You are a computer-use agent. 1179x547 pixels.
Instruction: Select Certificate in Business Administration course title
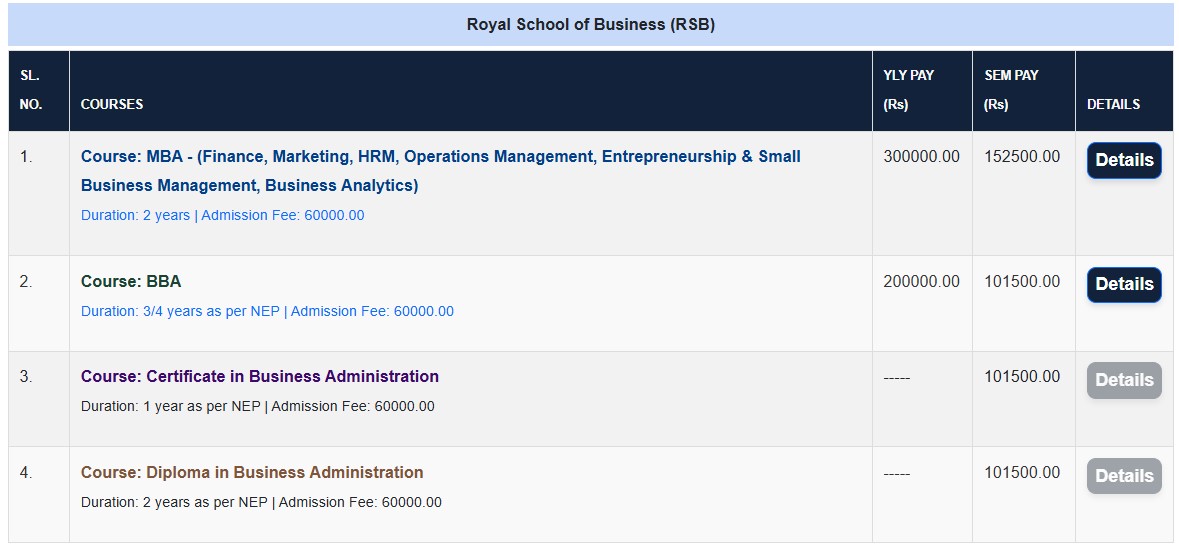(x=259, y=376)
